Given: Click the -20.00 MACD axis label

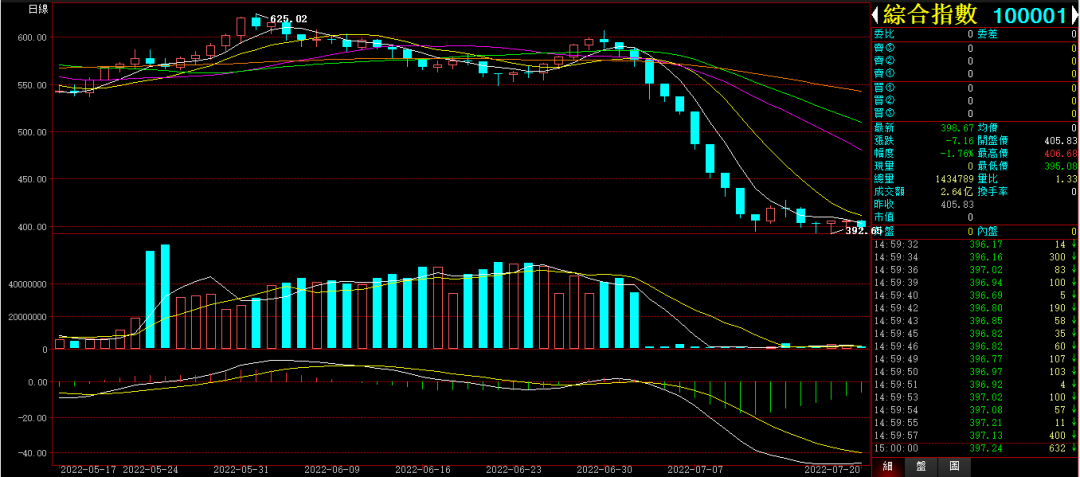Looking at the screenshot, I should coord(33,418).
